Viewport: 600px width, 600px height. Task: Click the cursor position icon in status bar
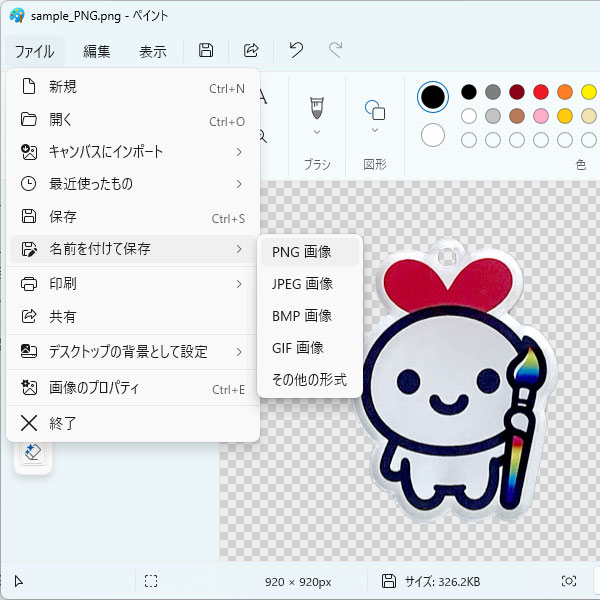18,581
